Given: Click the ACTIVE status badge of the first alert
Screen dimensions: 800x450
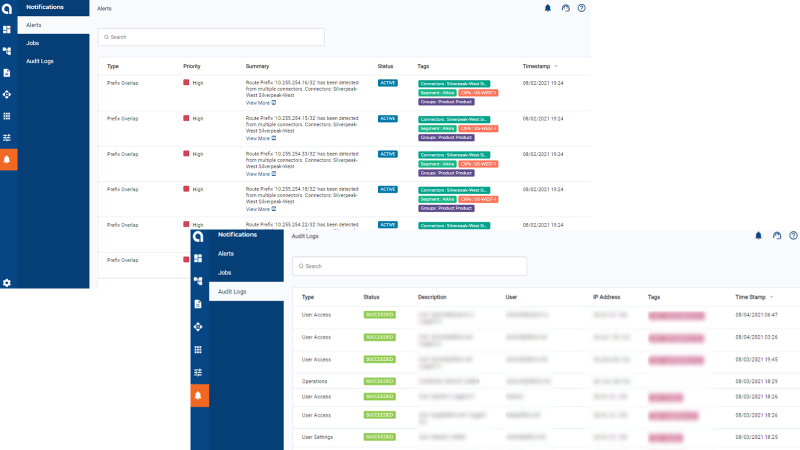Looking at the screenshot, I should point(387,83).
